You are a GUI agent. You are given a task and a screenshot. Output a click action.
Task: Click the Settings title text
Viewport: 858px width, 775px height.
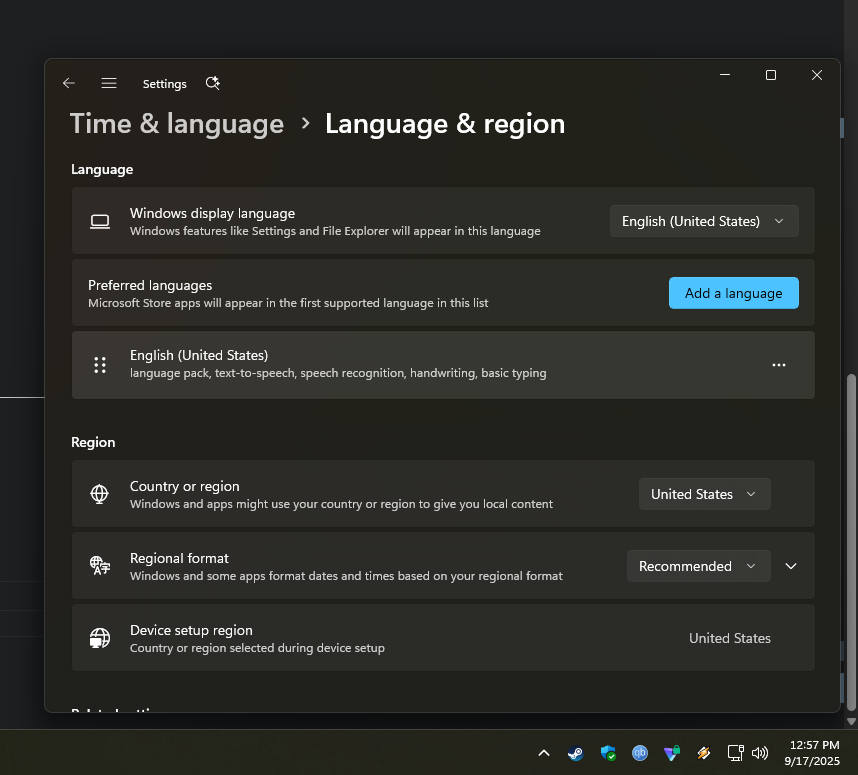click(x=165, y=84)
